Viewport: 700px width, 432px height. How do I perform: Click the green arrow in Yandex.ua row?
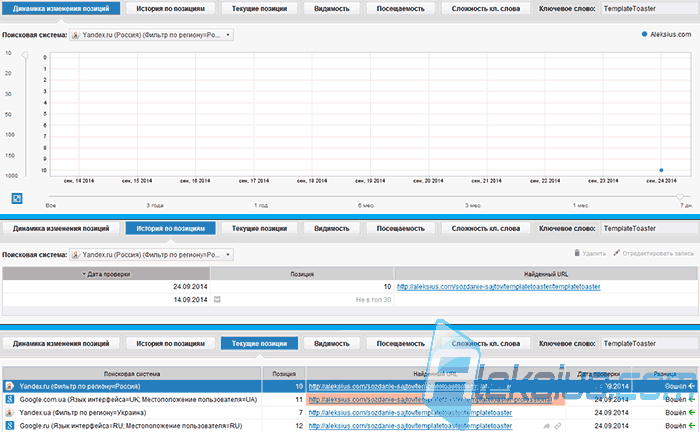[692, 413]
